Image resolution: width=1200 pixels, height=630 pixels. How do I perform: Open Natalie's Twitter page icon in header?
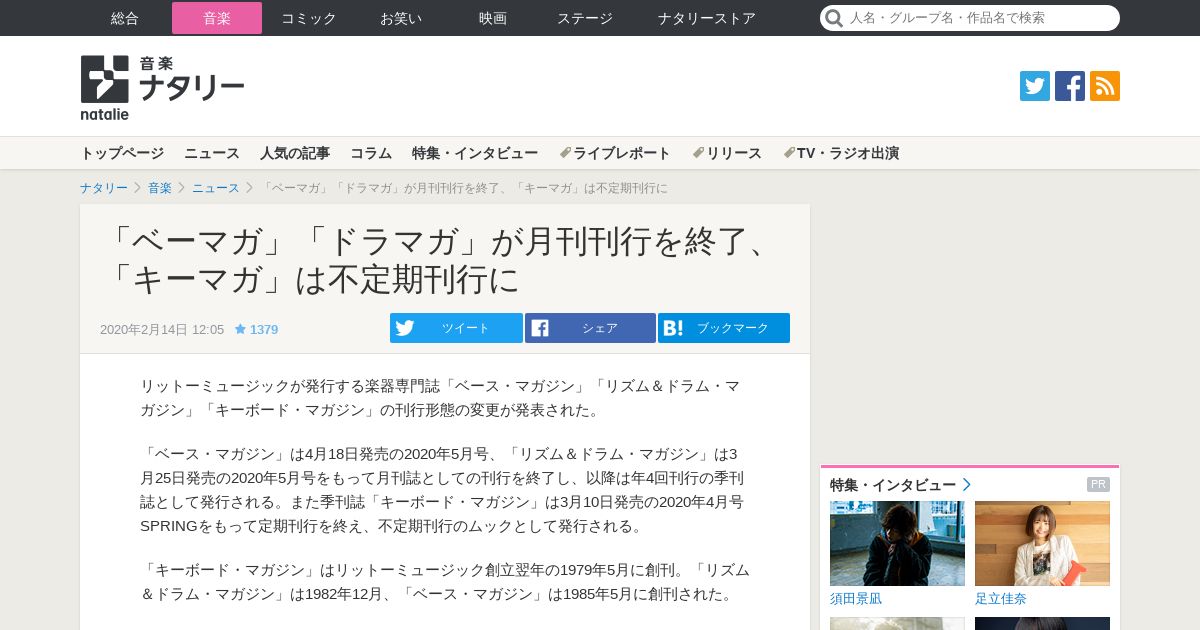point(1035,86)
